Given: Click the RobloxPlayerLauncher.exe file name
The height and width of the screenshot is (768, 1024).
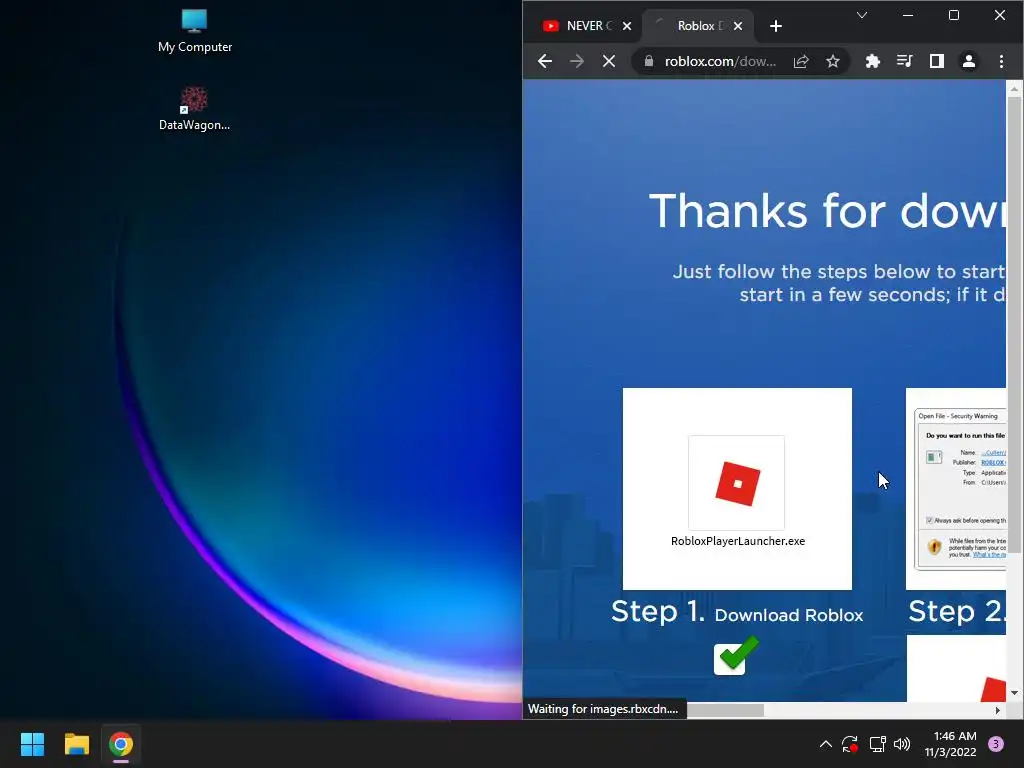Looking at the screenshot, I should [x=737, y=541].
